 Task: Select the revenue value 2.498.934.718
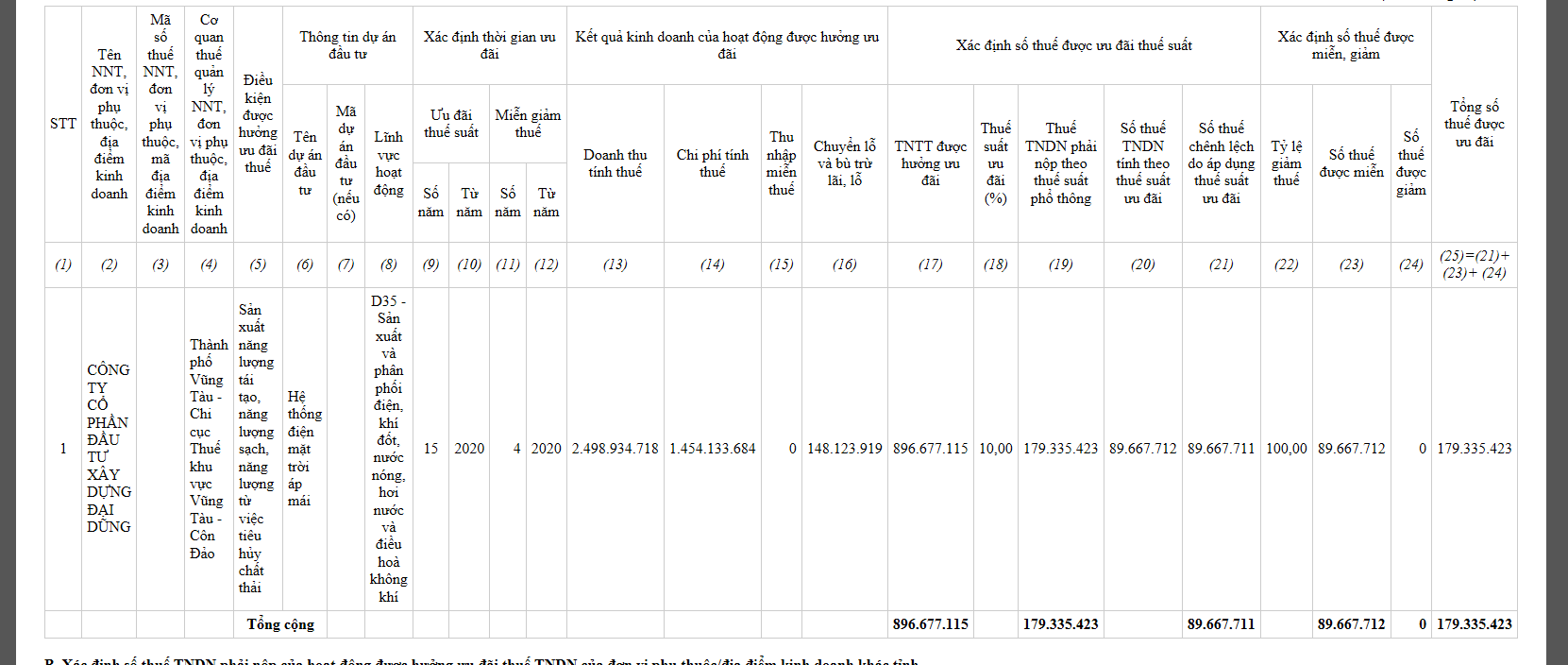[615, 449]
